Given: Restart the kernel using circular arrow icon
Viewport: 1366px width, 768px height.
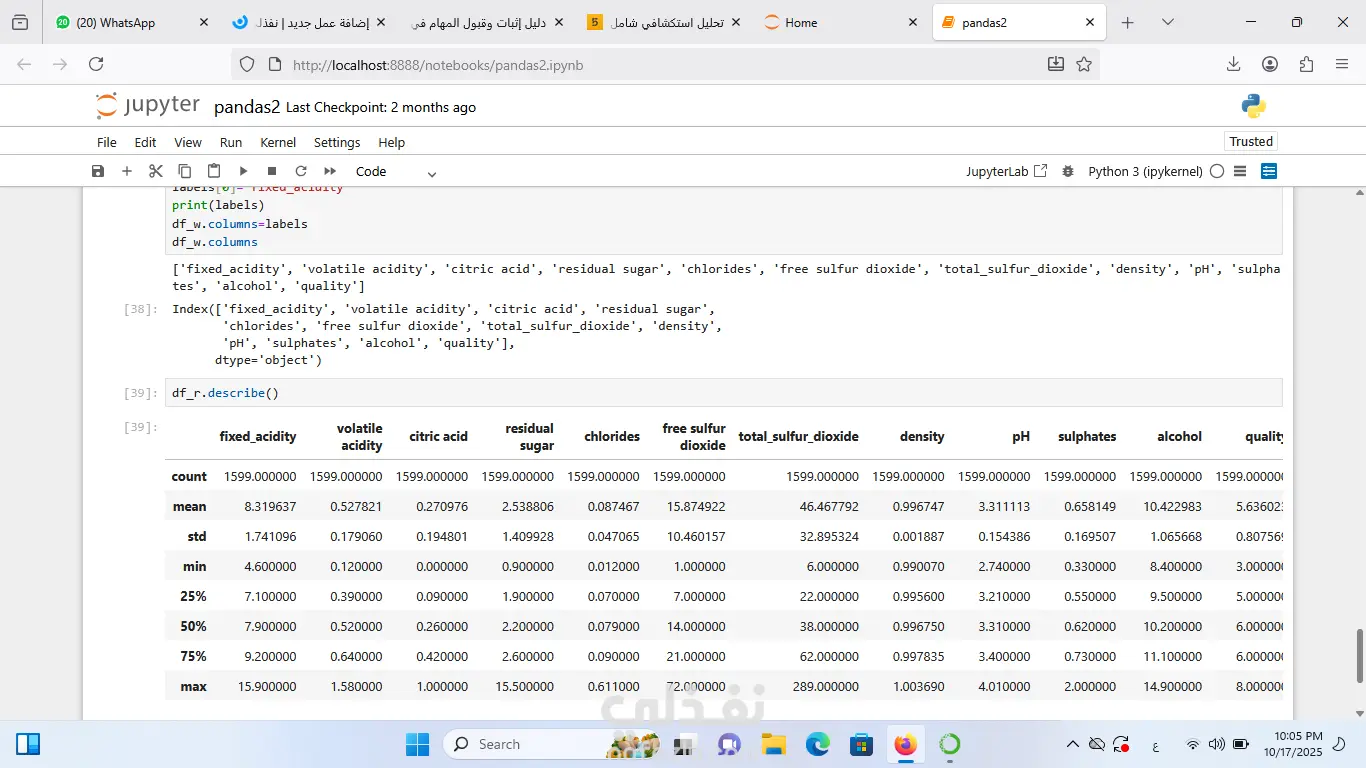Looking at the screenshot, I should (x=301, y=171).
